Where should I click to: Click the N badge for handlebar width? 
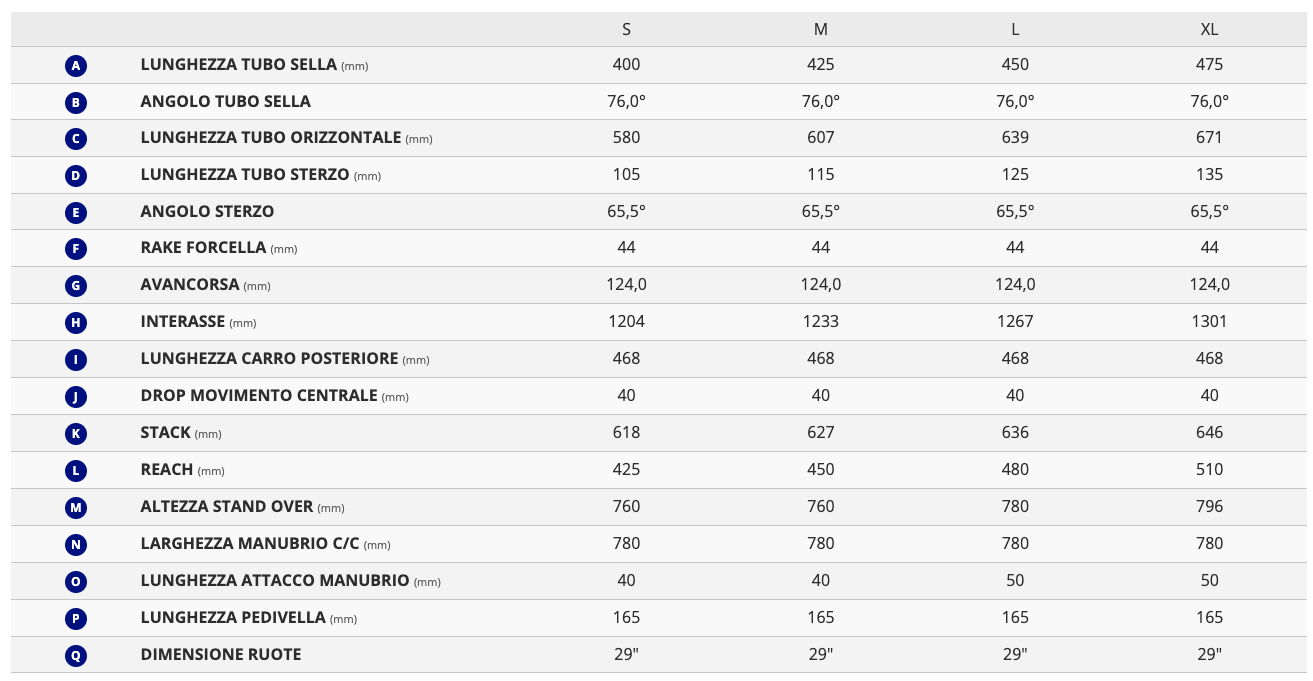[x=76, y=545]
